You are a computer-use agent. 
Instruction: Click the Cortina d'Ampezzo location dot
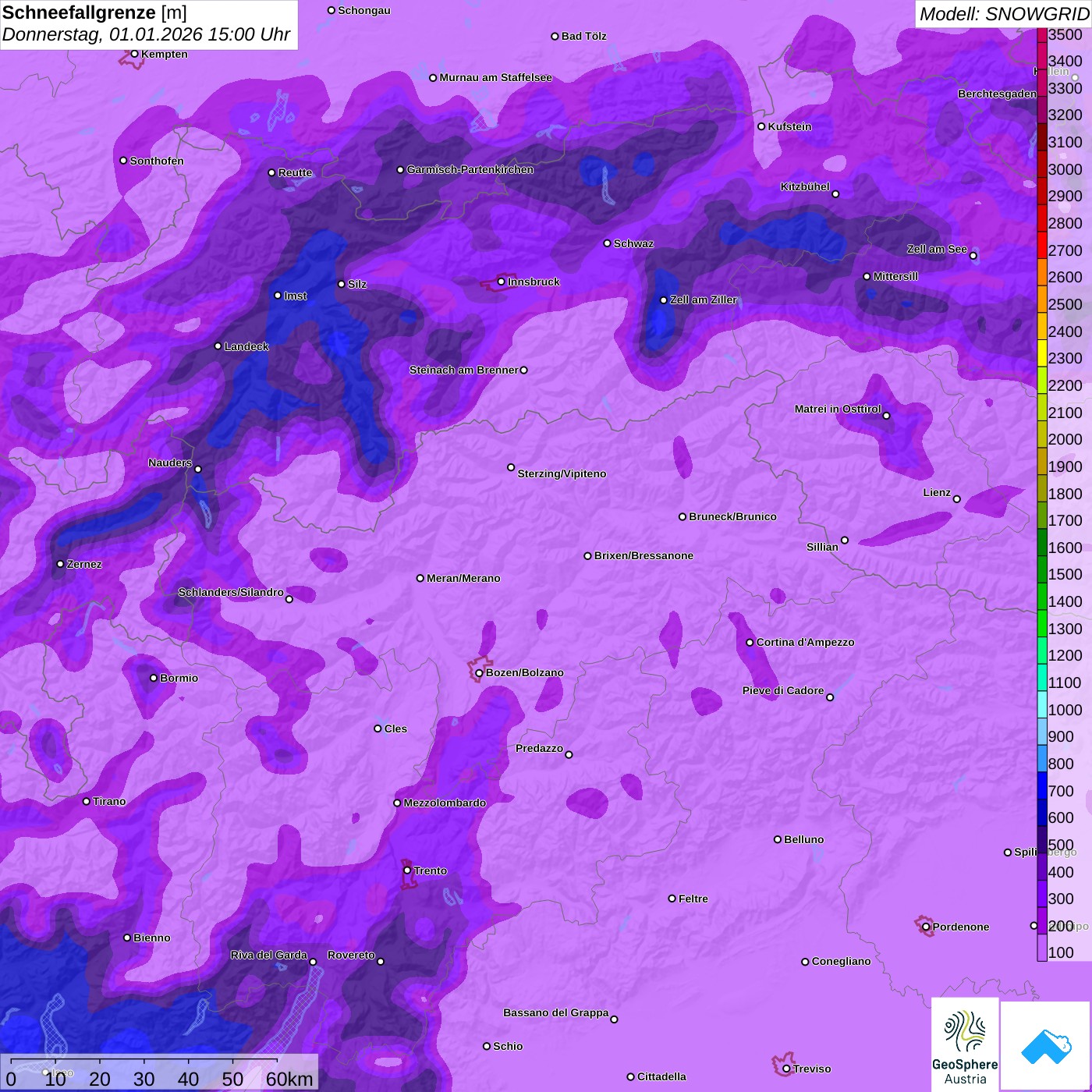coord(750,643)
